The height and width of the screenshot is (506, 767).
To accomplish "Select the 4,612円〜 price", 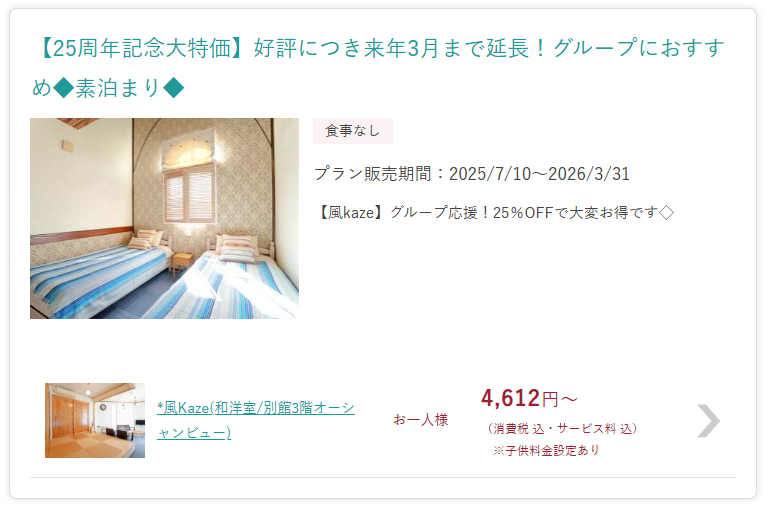I will coord(529,398).
